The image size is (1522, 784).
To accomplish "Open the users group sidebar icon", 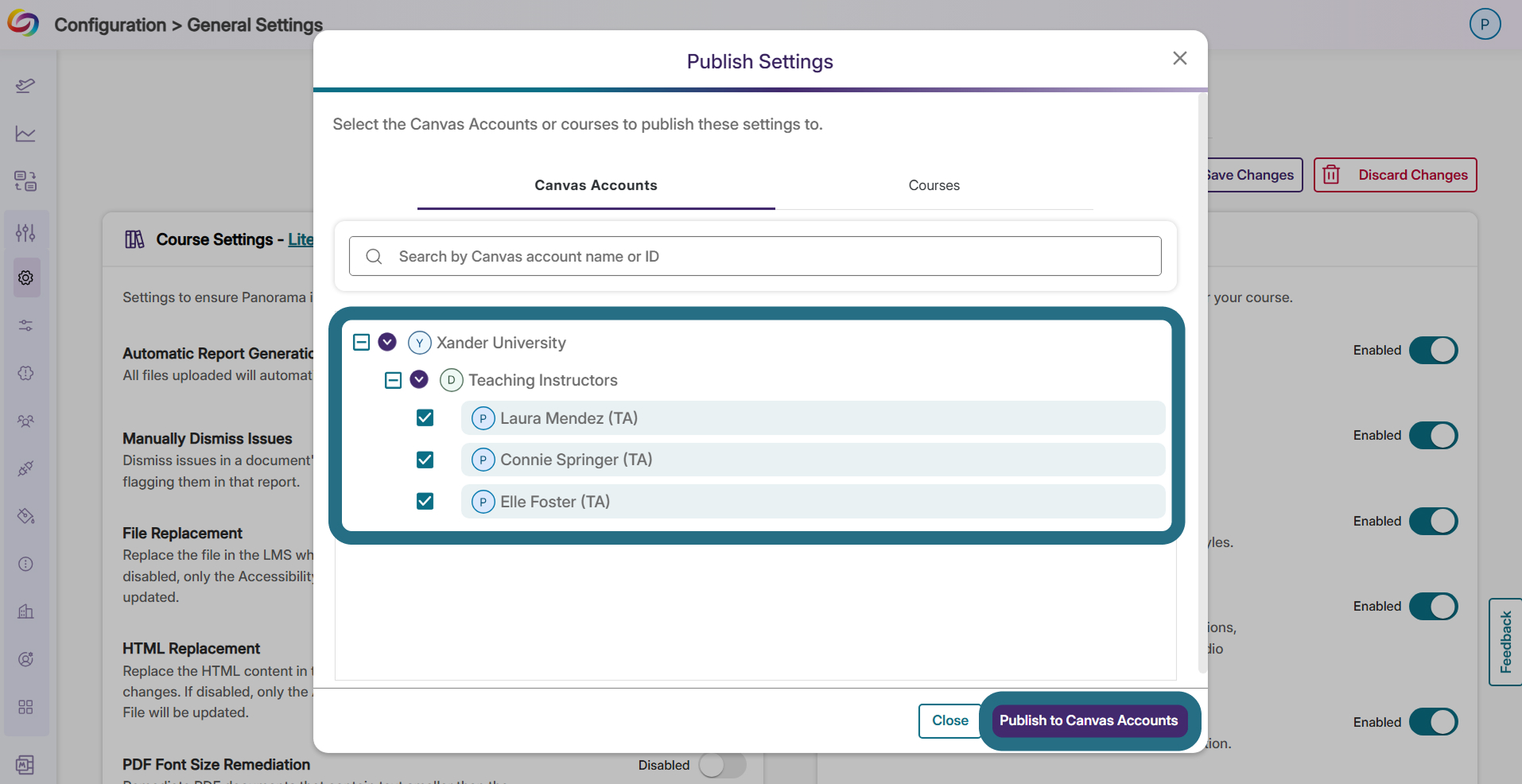I will click(25, 421).
